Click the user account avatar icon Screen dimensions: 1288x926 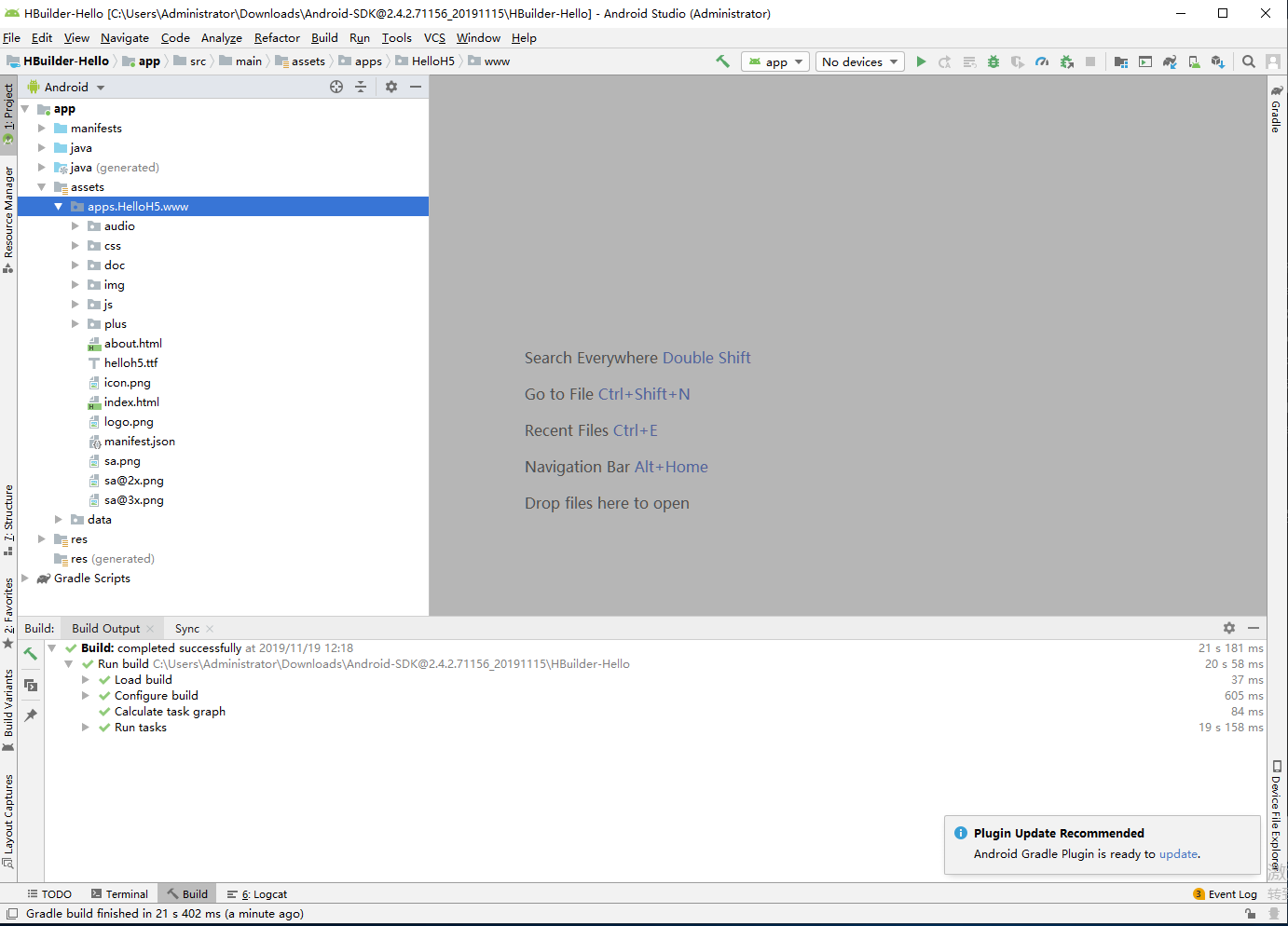pos(1273,61)
